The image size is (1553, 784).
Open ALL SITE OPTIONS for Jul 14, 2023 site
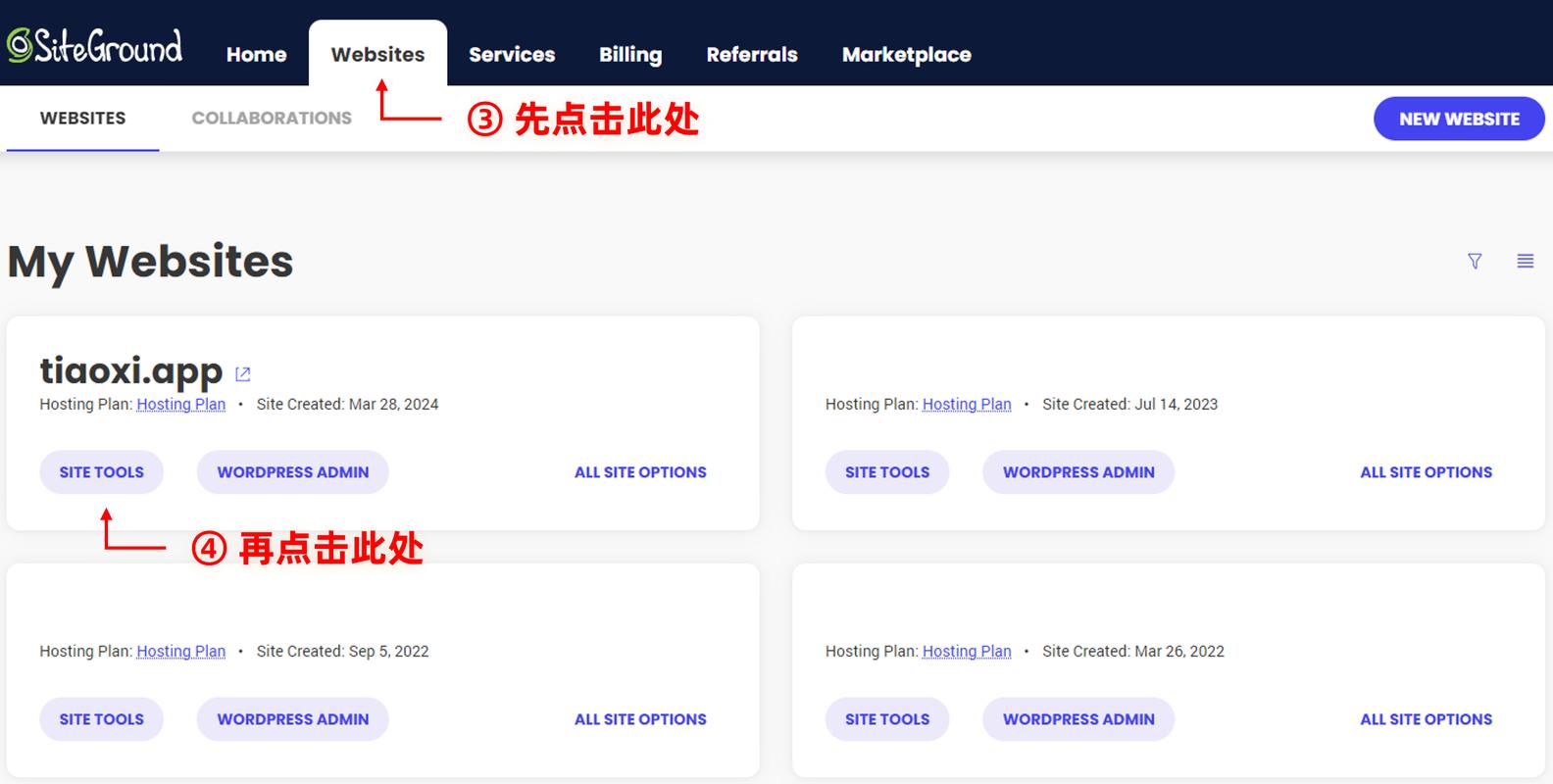tap(1427, 472)
